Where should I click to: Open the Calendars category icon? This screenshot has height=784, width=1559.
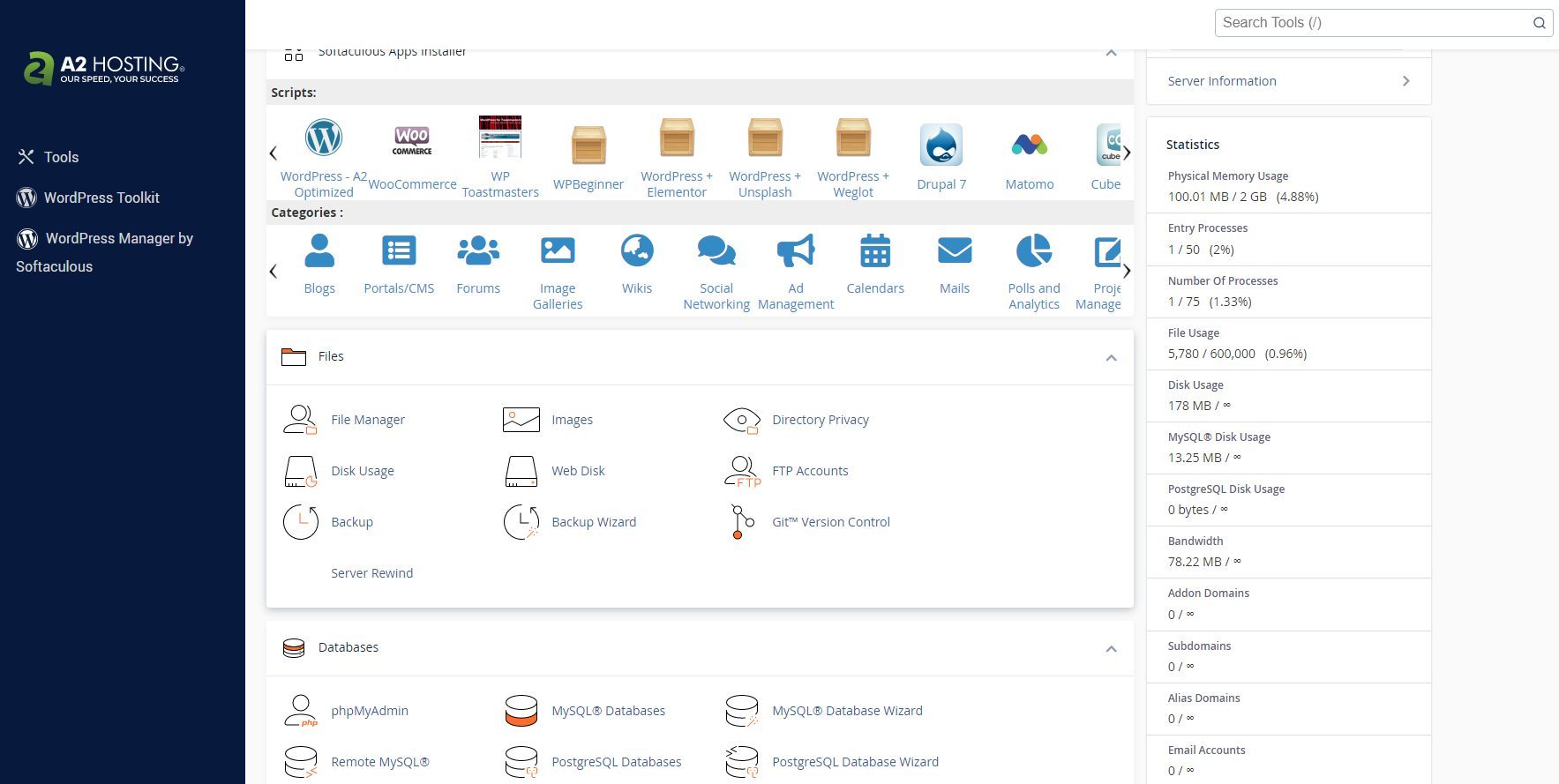[875, 250]
